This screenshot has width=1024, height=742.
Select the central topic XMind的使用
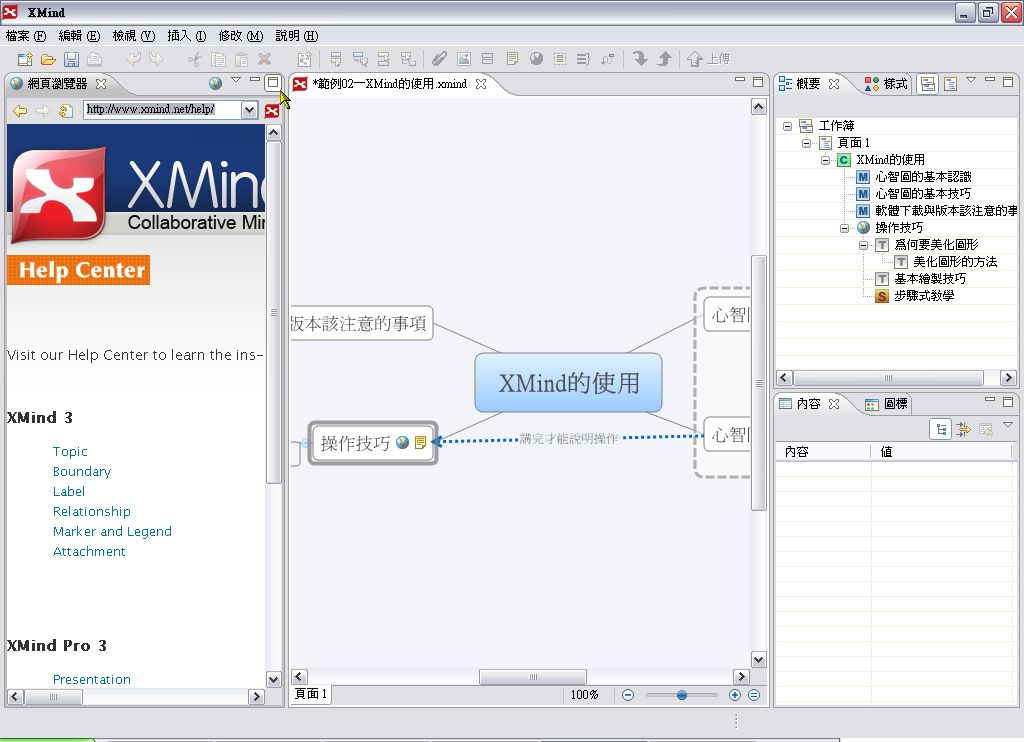click(568, 383)
